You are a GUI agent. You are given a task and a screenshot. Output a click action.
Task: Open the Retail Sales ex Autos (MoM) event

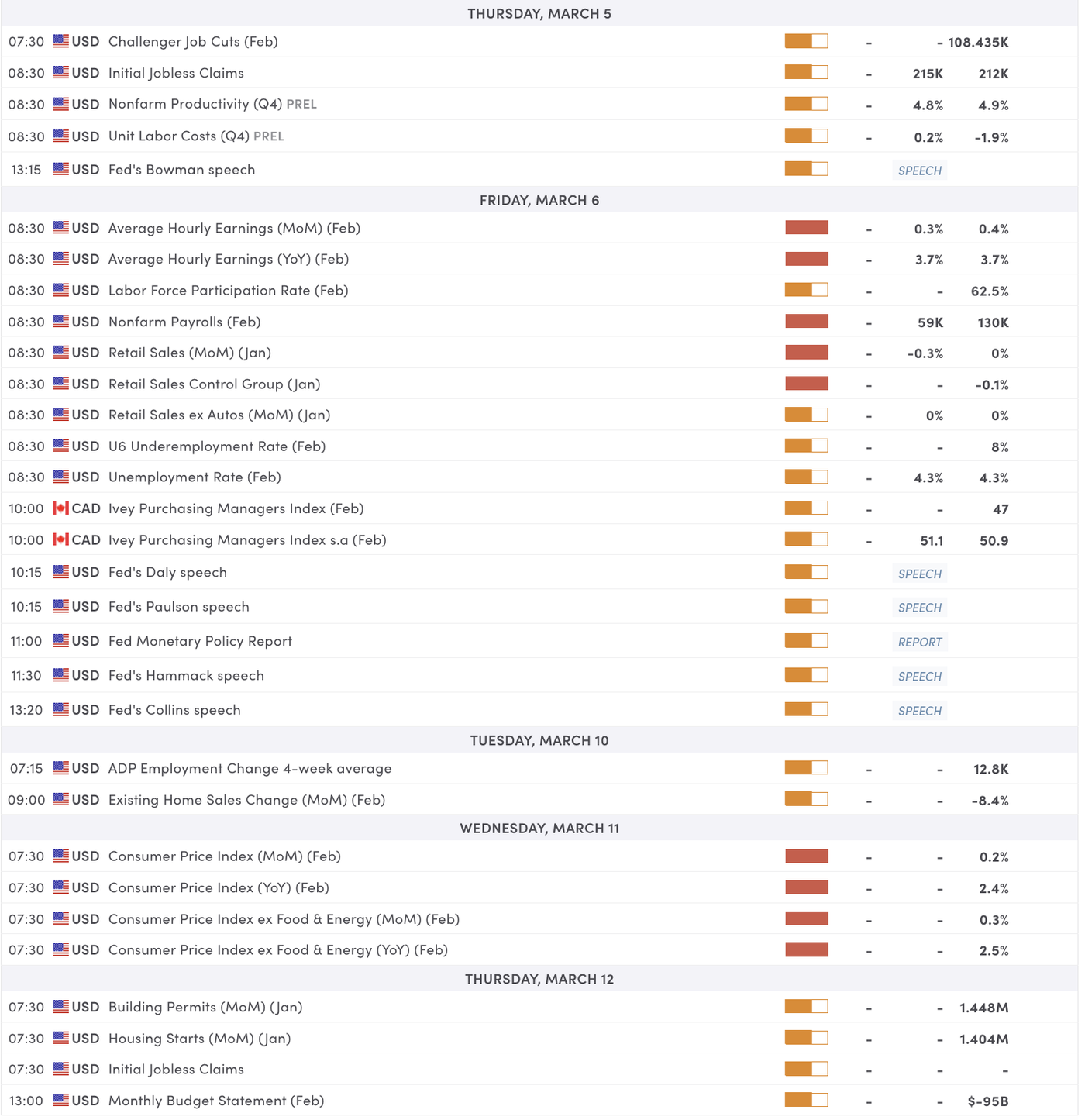pyautogui.click(x=219, y=415)
